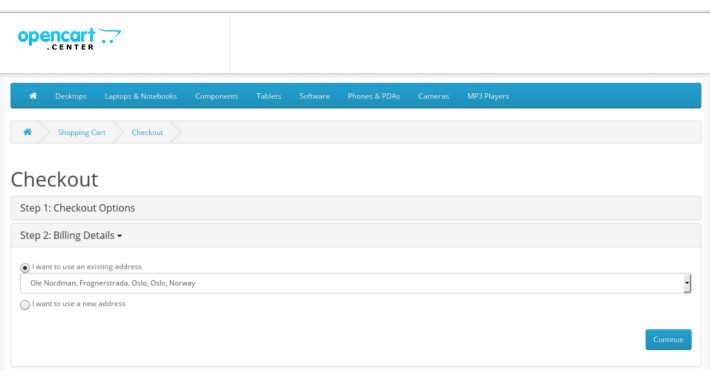Image resolution: width=710 pixels, height=380 pixels.
Task: Select 'I want to use an existing address'
Action: pos(25,268)
